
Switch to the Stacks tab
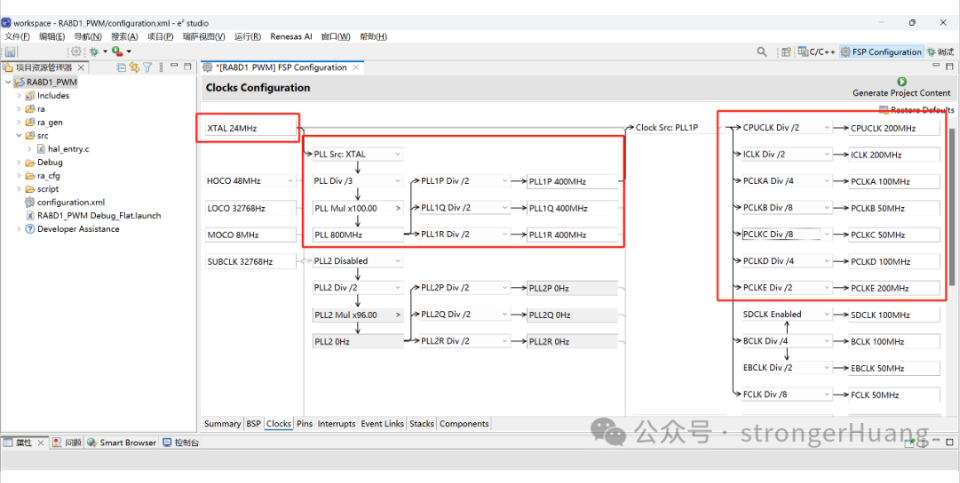point(421,424)
